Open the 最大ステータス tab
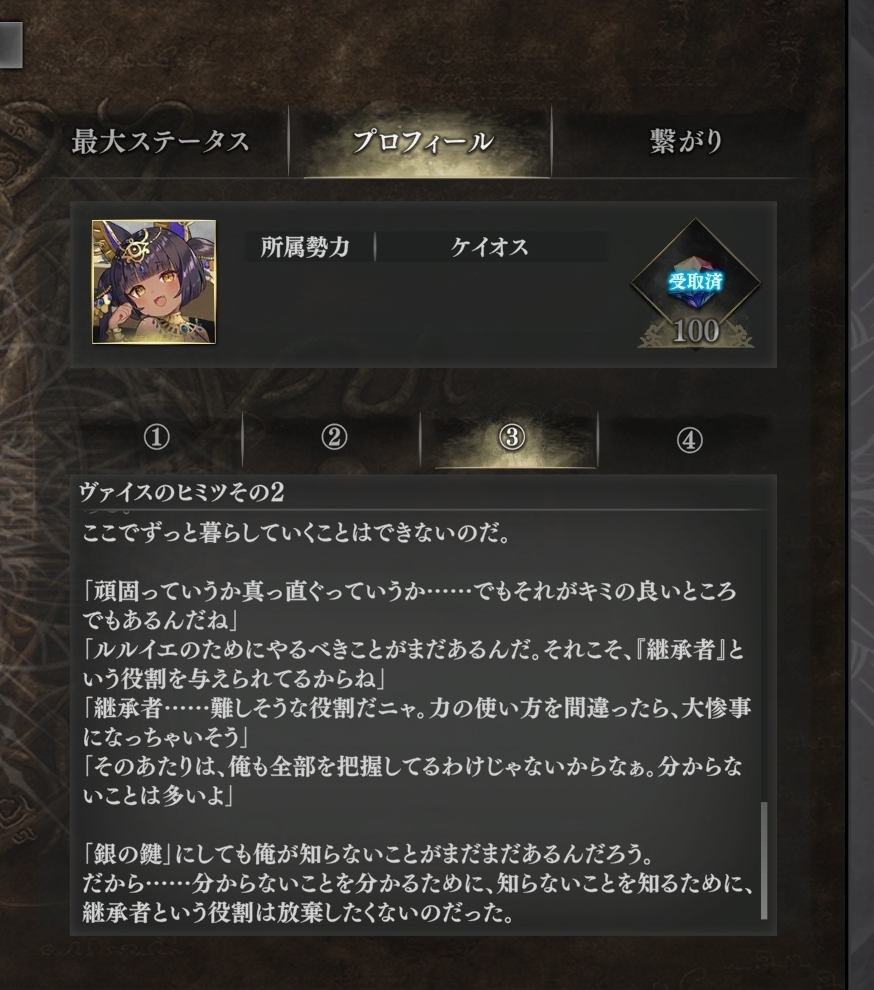 (161, 141)
